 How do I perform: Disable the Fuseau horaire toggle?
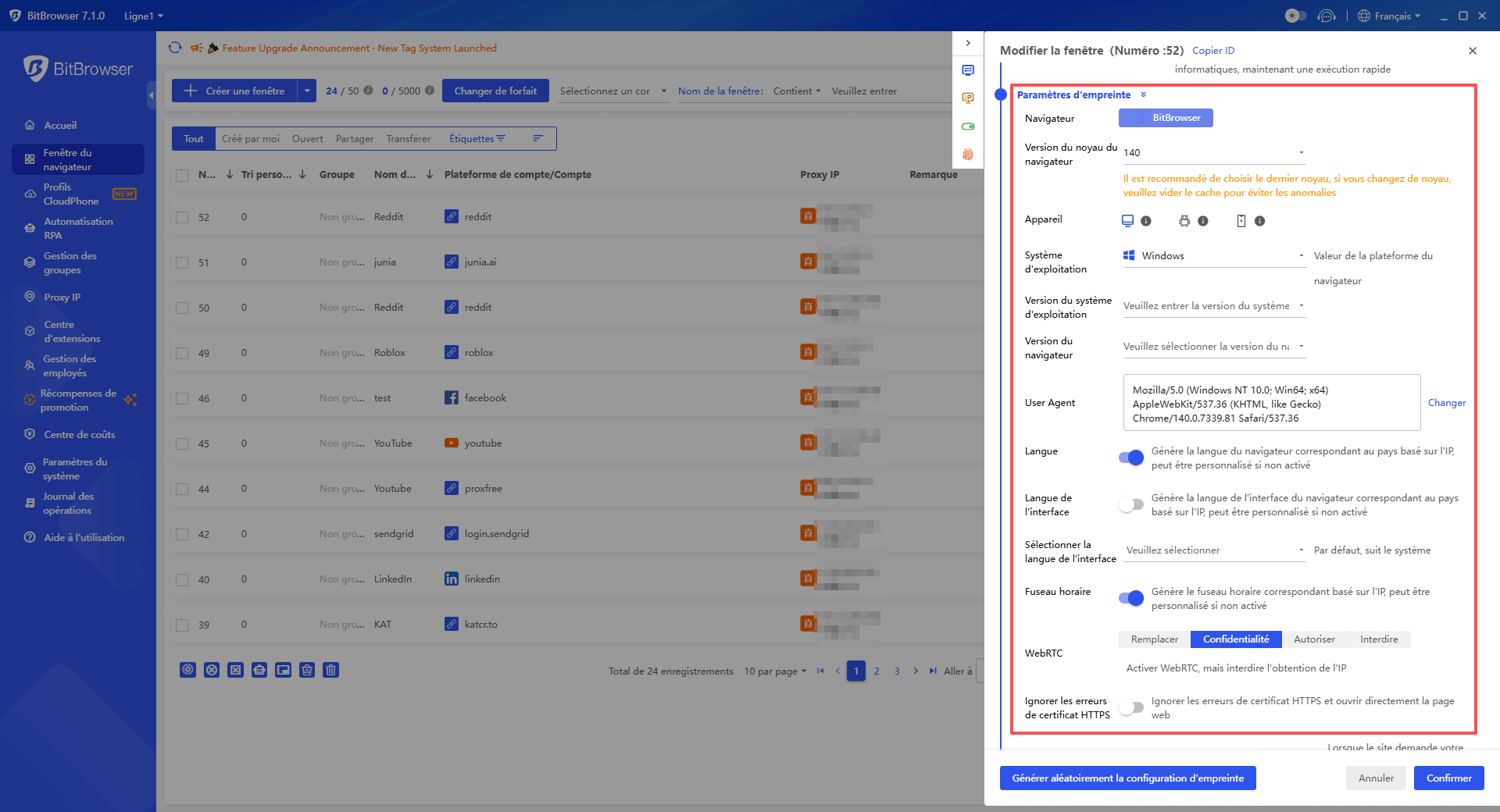tap(1130, 598)
